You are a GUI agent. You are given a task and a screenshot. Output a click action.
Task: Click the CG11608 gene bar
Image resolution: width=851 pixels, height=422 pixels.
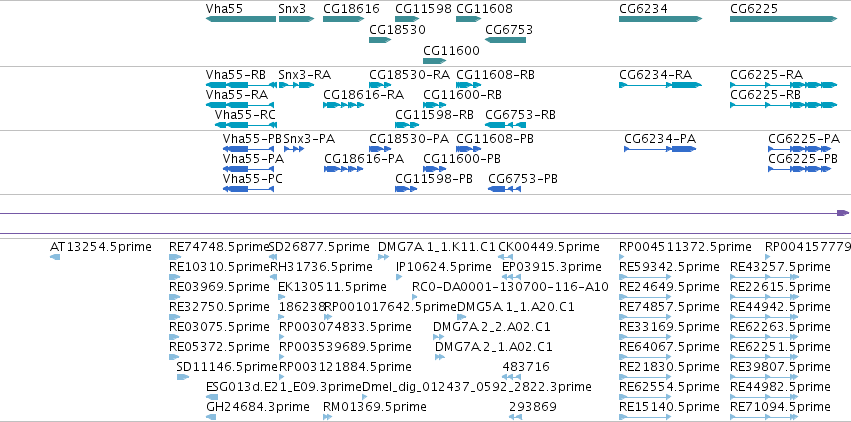(x=469, y=19)
